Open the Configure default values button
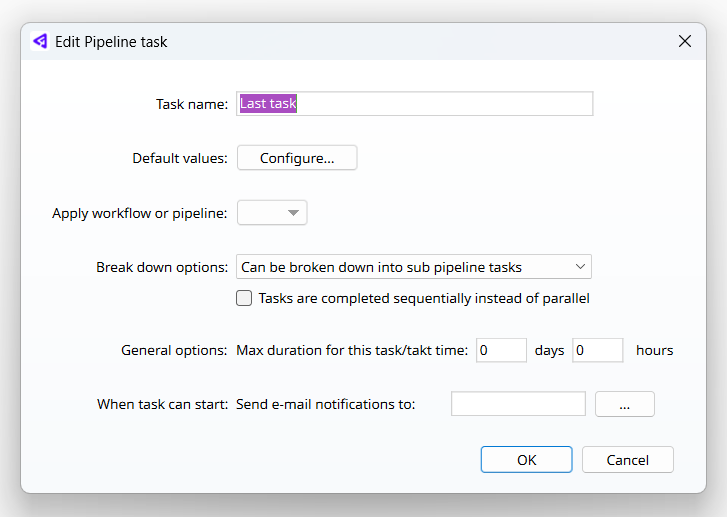The width and height of the screenshot is (727, 517). point(297,158)
